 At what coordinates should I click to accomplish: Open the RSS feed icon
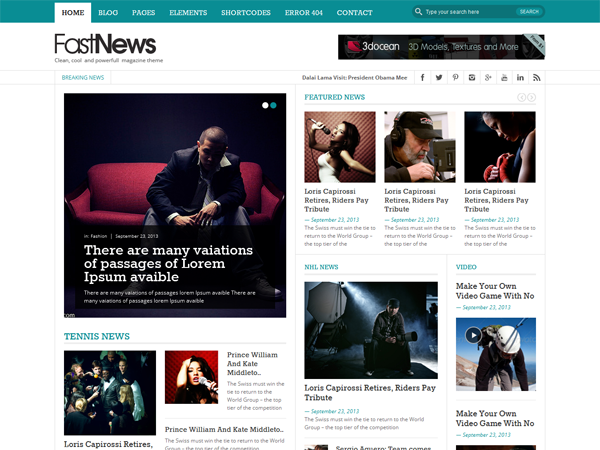(537, 78)
